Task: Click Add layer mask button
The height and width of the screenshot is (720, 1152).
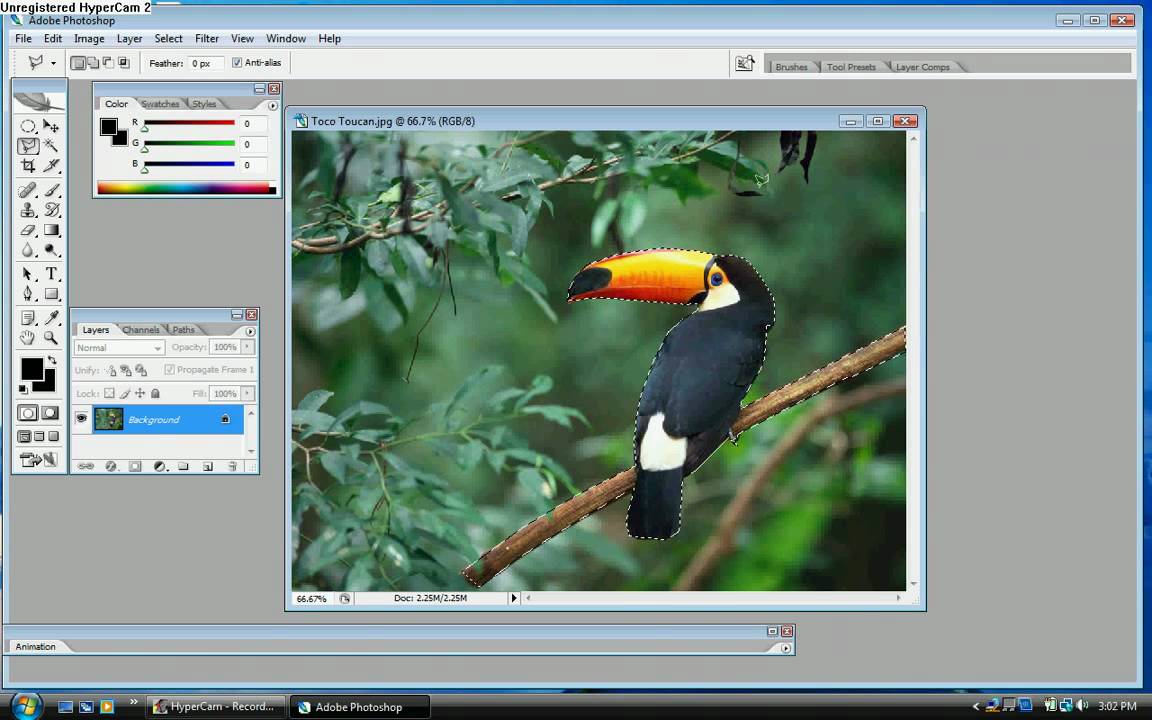Action: (135, 467)
